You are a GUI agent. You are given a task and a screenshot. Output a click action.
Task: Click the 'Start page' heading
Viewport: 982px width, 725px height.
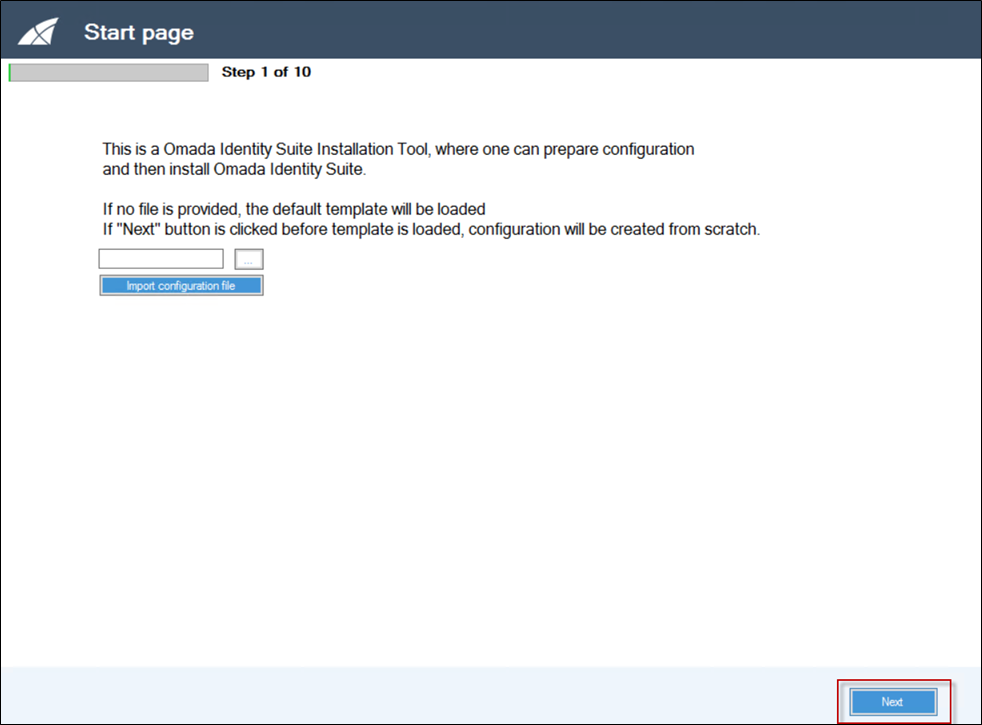click(139, 33)
